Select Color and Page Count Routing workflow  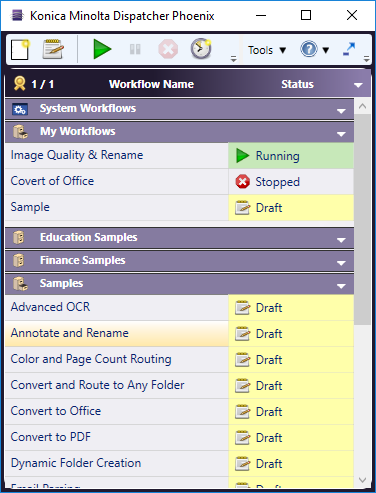click(117, 359)
